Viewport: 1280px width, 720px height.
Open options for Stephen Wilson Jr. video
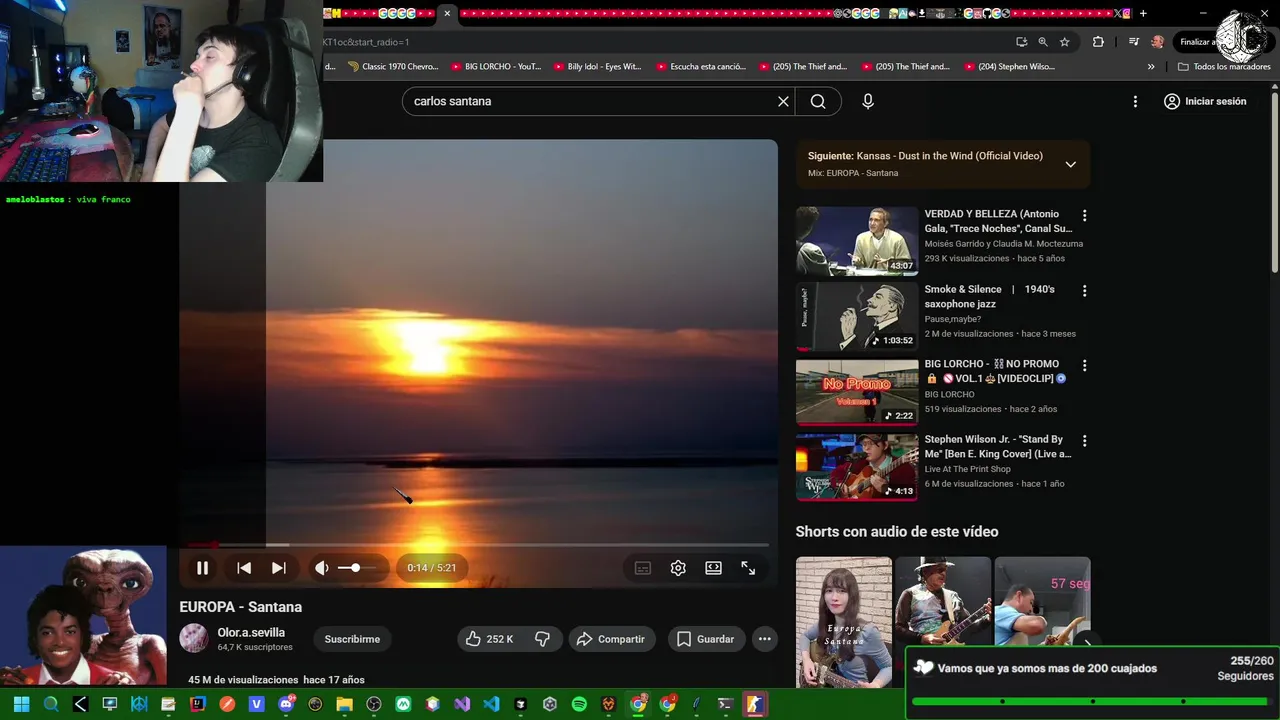tap(1084, 441)
